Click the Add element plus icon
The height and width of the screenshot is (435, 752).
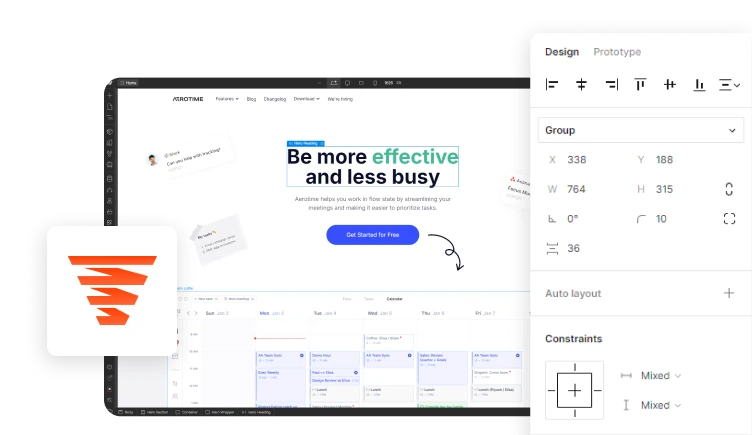click(x=110, y=95)
